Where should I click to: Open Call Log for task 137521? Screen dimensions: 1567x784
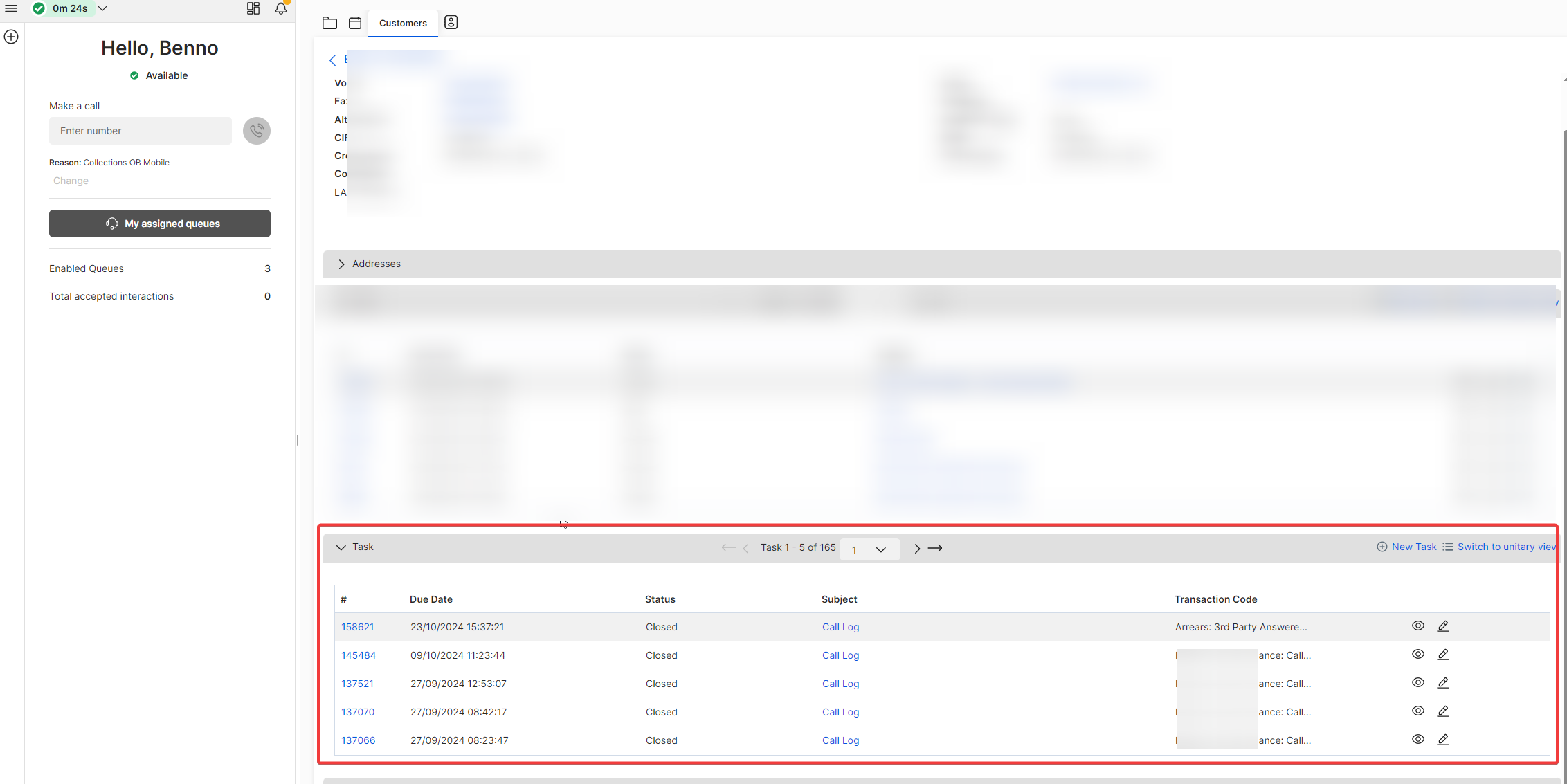[841, 684]
